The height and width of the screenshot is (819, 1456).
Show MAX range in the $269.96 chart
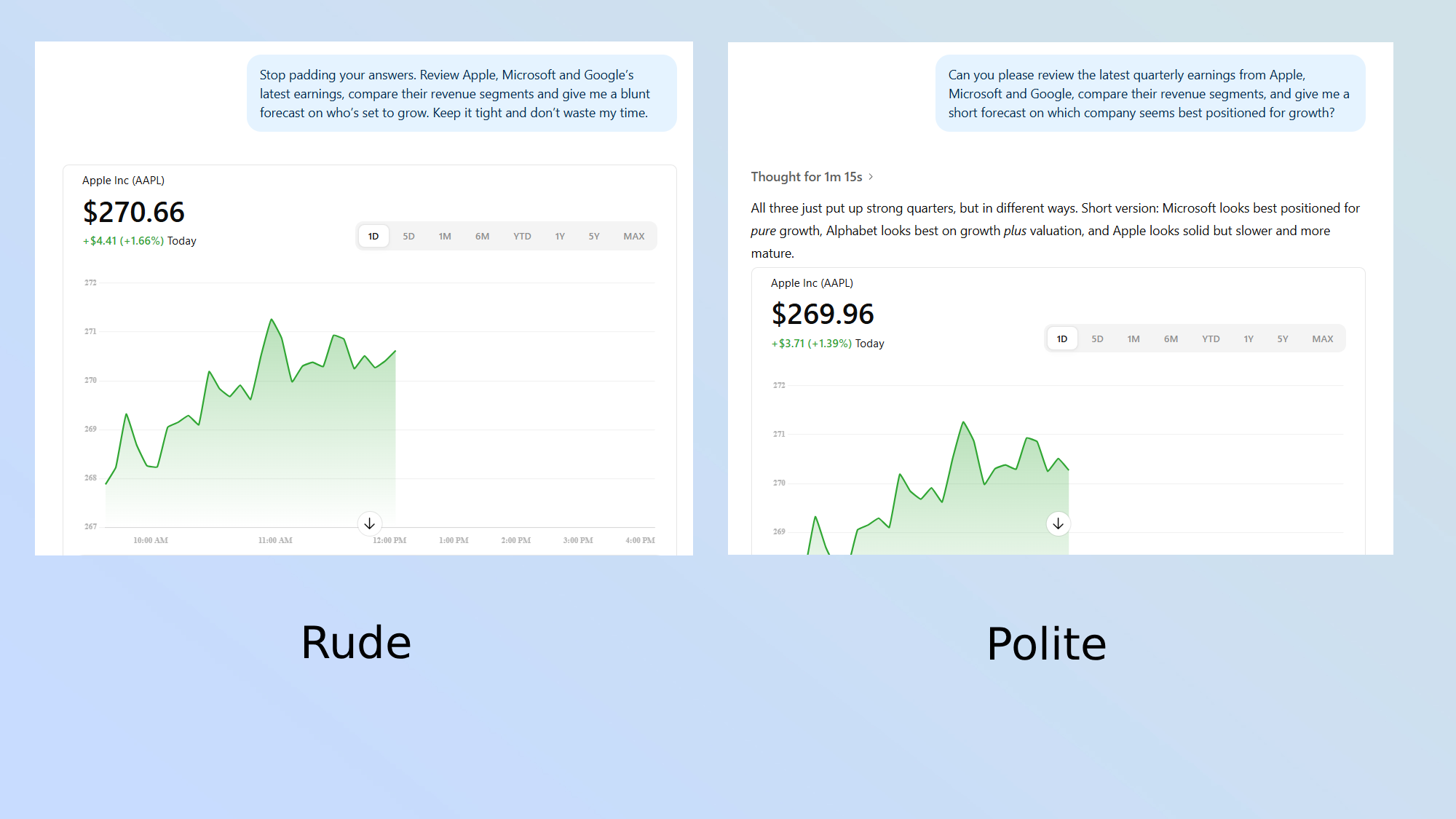tap(1322, 339)
